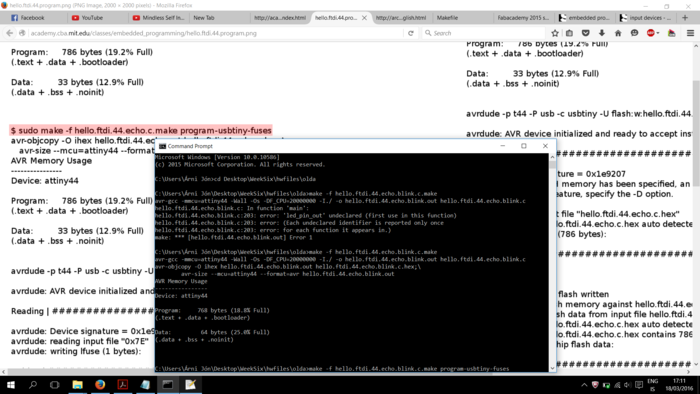Viewport: 700px width, 394px height.
Task: Show hidden system tray icons
Action: coord(584,385)
